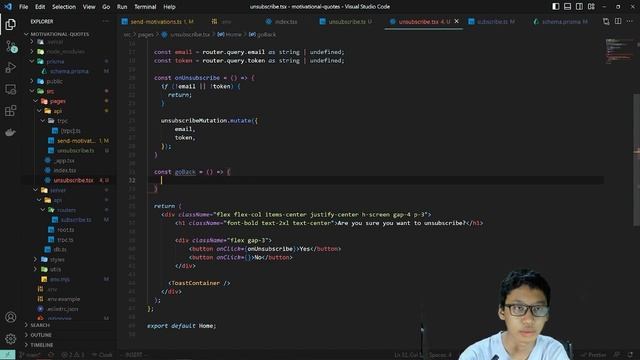Open send-motivat... file in tree
Viewport: 640px width, 360px height.
point(76,140)
